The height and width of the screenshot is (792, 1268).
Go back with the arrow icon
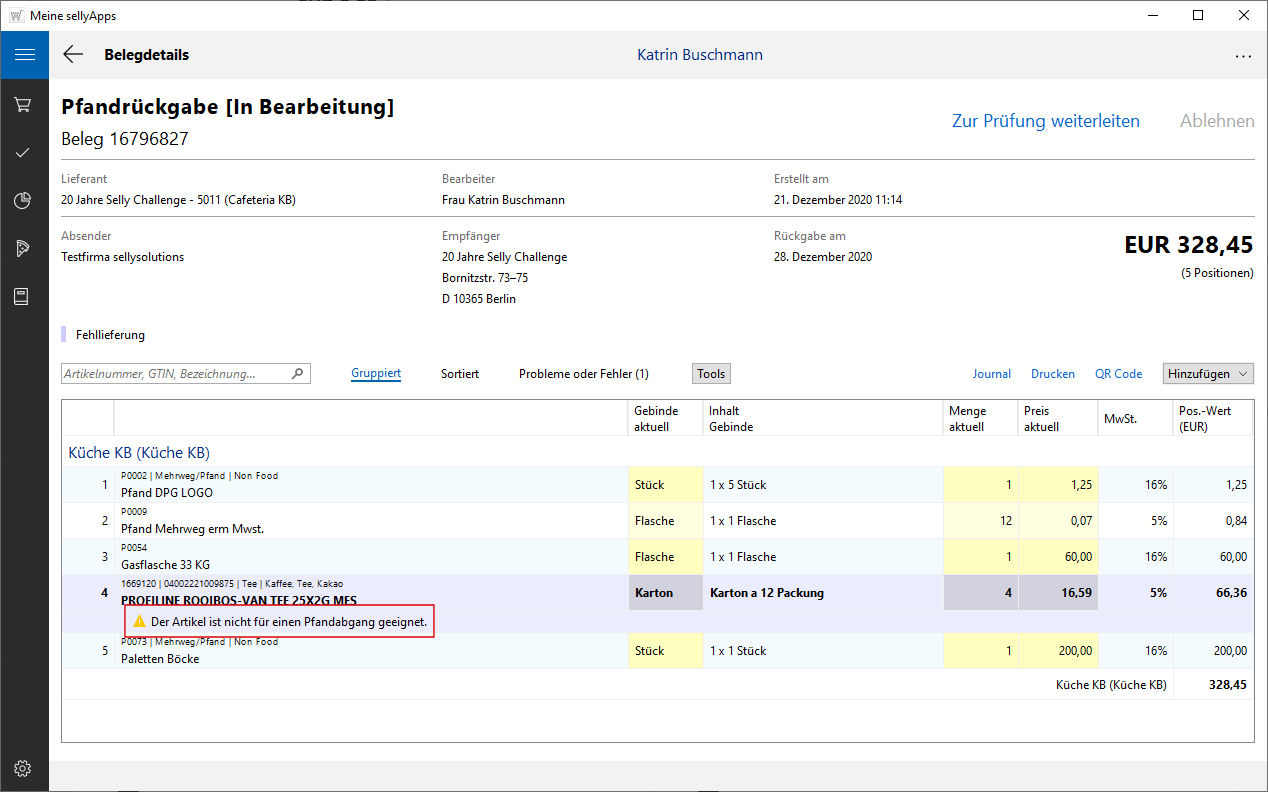point(73,55)
